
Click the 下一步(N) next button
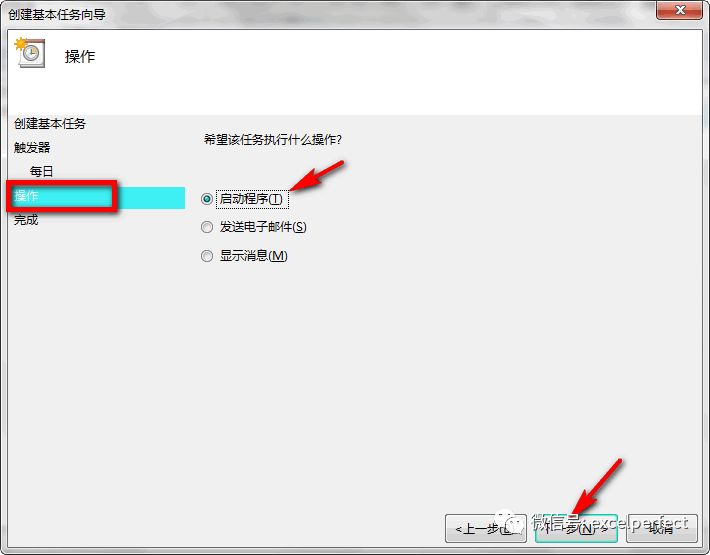click(576, 528)
